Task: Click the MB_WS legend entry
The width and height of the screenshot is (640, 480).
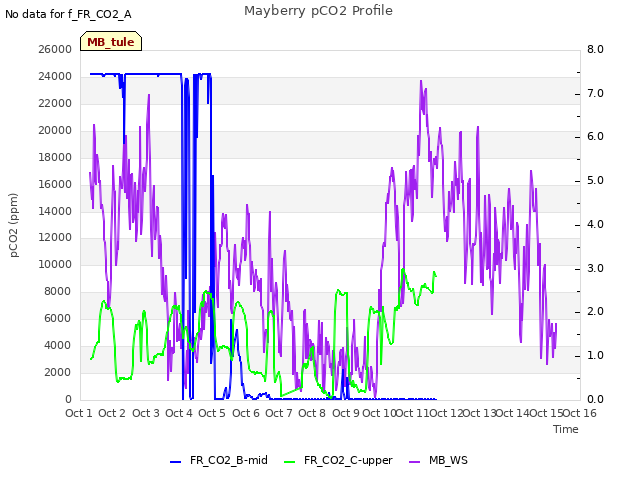Action: 438,460
